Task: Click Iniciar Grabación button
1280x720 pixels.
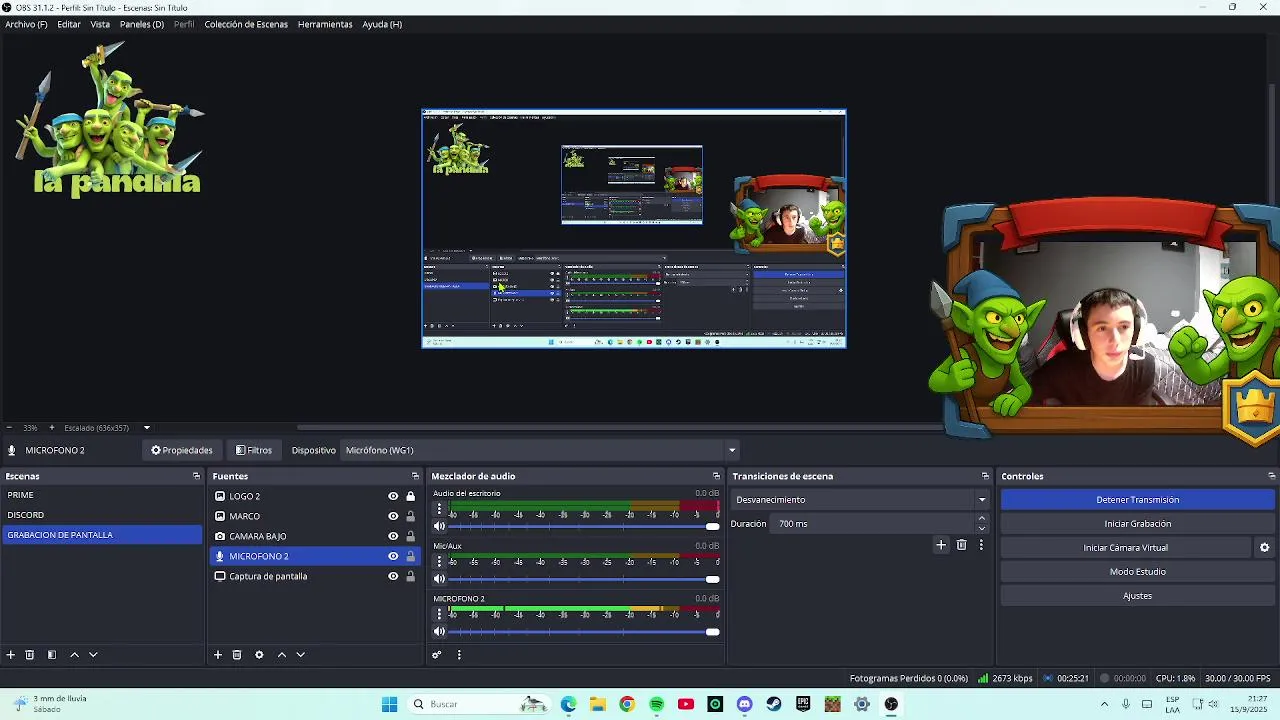Action: [x=1137, y=524]
